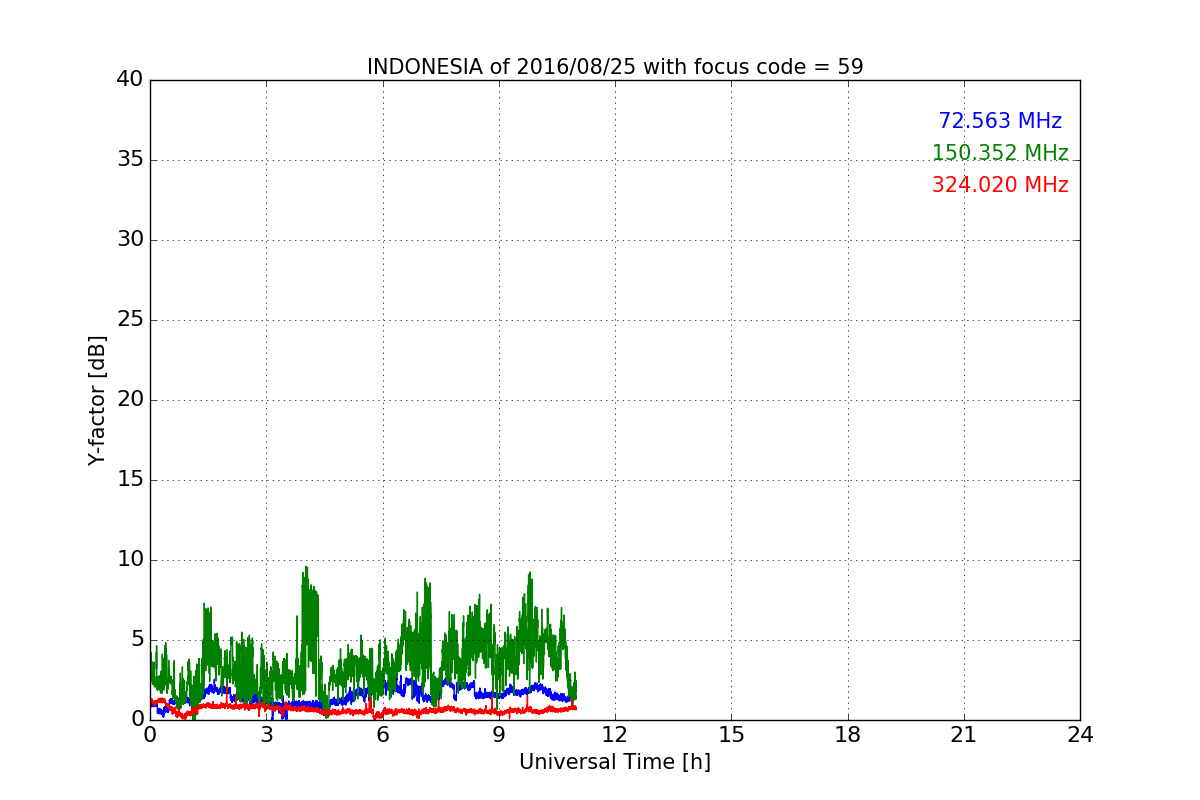The width and height of the screenshot is (1200, 800).
Task: Click the x-axis tick label 18
Action: point(848,735)
